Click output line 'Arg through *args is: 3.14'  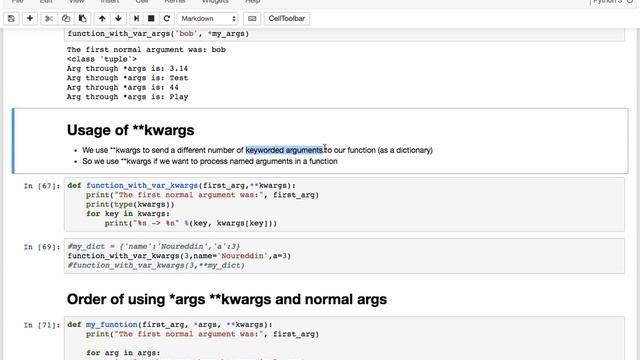[x=127, y=69]
